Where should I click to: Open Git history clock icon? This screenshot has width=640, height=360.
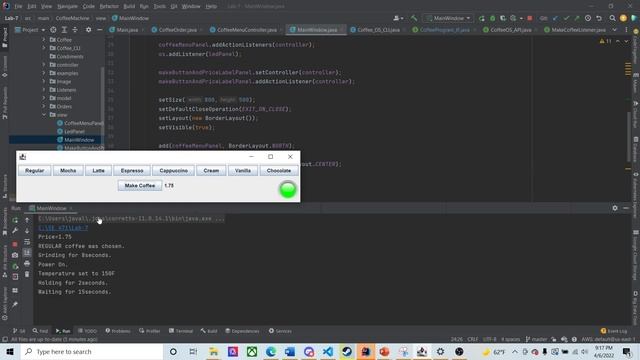click(588, 18)
